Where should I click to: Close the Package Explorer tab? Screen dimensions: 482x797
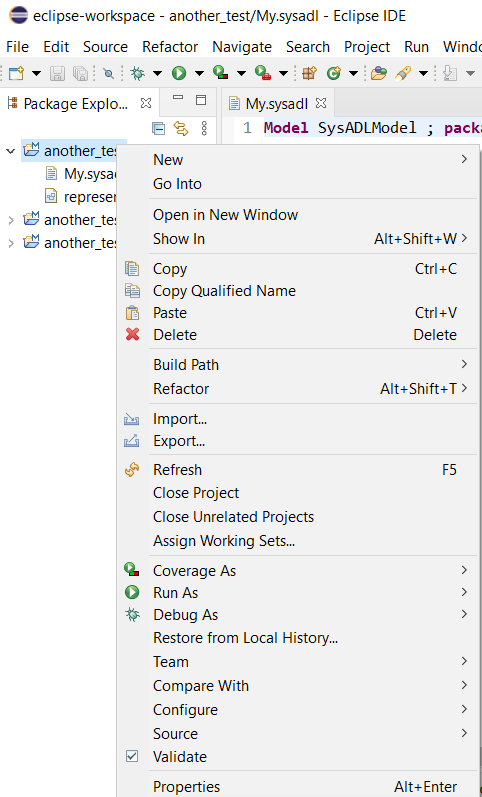(146, 103)
